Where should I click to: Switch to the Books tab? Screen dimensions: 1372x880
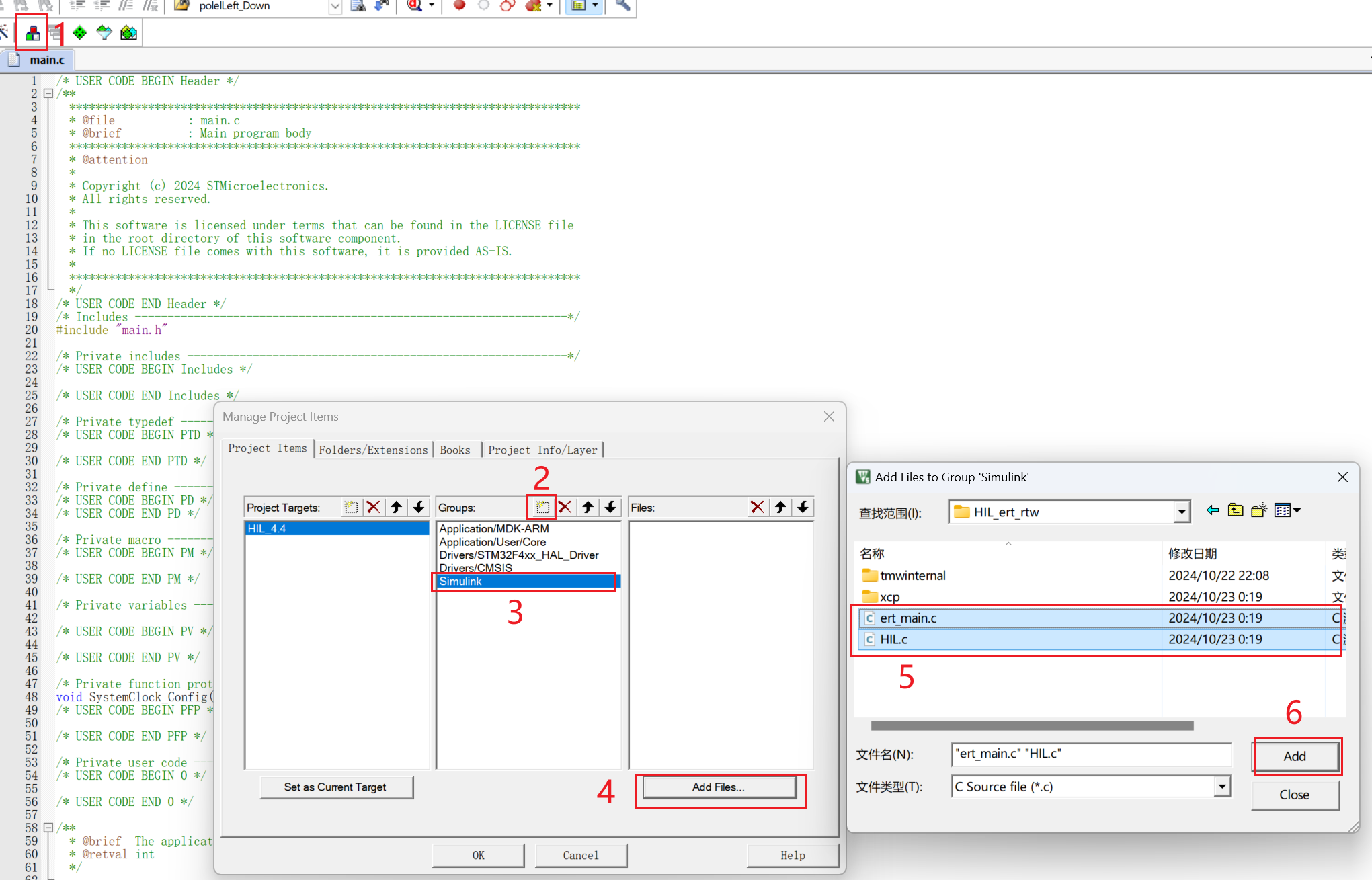click(455, 450)
